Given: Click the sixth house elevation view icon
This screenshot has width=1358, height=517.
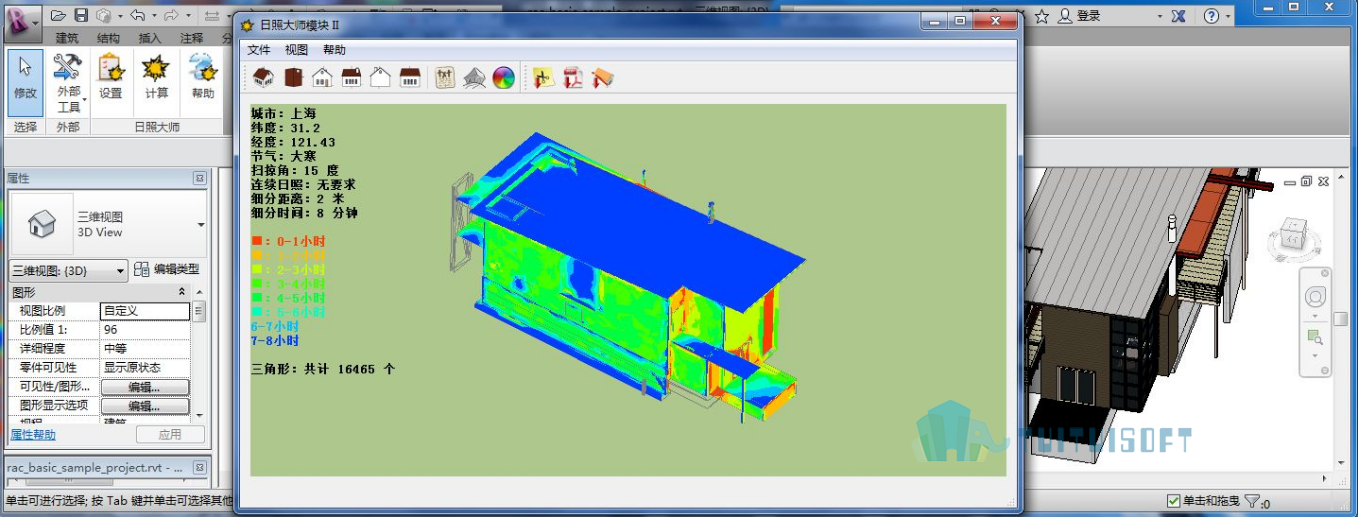Looking at the screenshot, I should (410, 77).
